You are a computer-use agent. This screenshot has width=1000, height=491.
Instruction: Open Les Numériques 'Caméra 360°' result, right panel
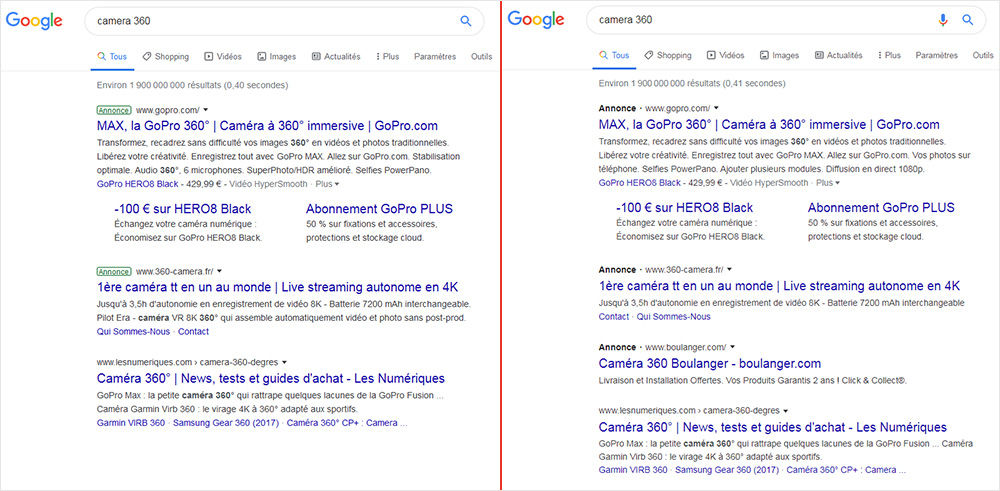pyautogui.click(x=773, y=427)
